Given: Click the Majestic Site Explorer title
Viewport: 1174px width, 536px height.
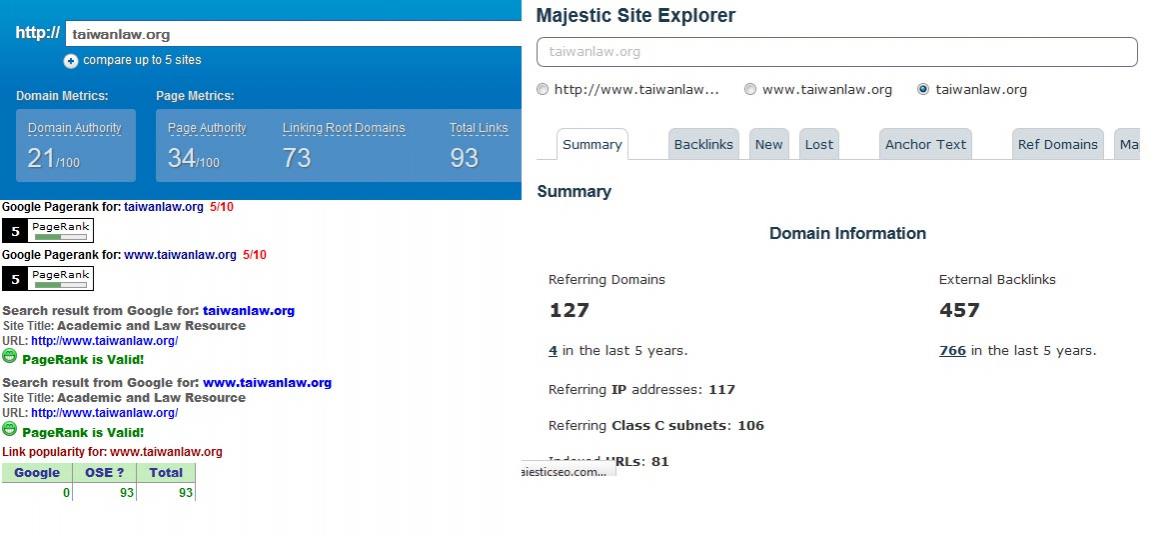Looking at the screenshot, I should 636,15.
